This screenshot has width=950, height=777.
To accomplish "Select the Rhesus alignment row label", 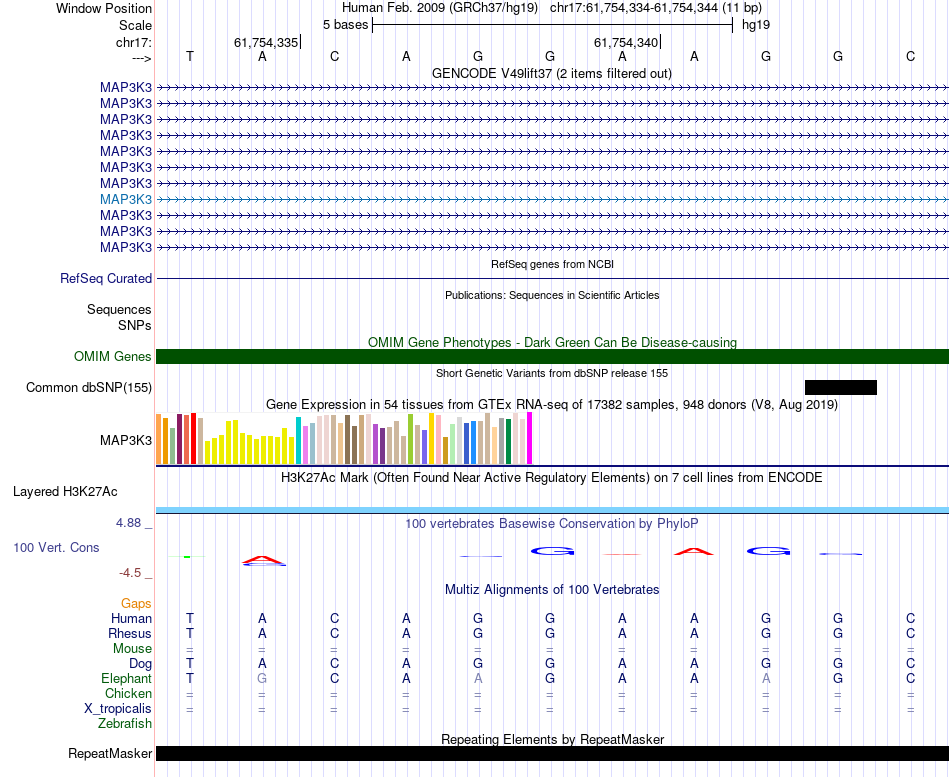I will point(130,634).
